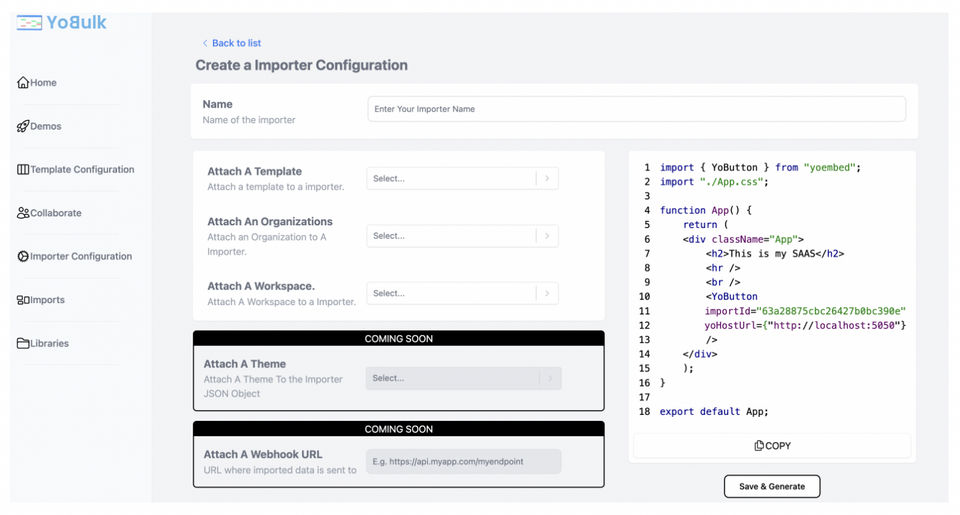Open the Attach A Template select box
Image resolution: width=960 pixels, height=515 pixels.
coord(462,178)
